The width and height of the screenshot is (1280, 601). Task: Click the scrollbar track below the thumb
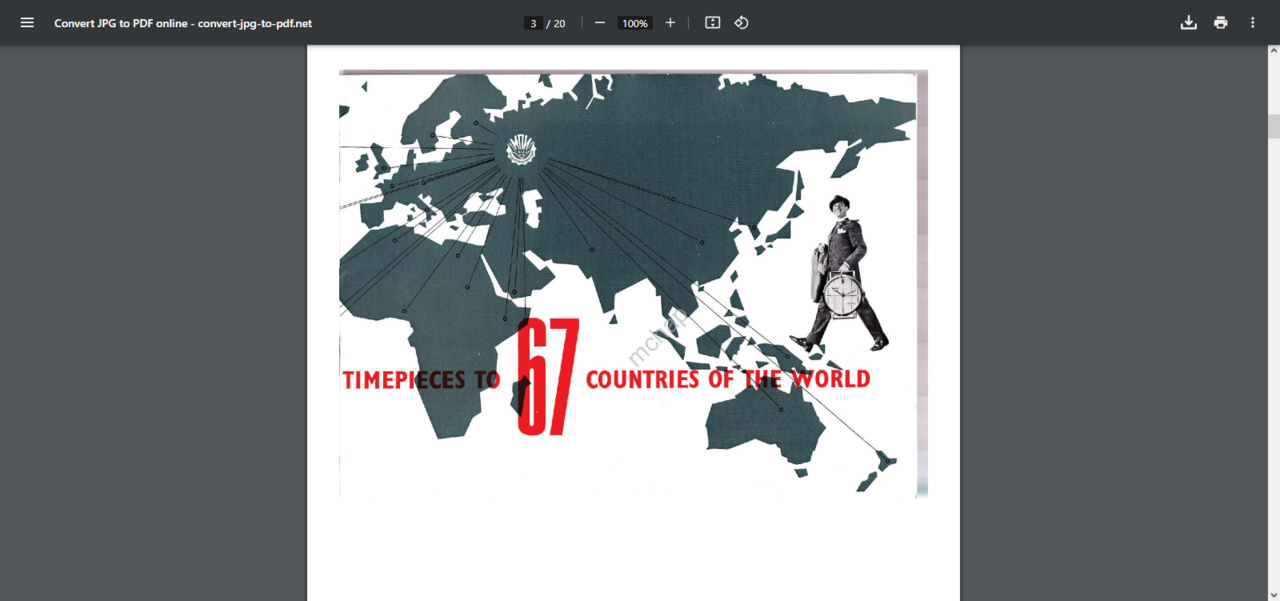[1273, 400]
